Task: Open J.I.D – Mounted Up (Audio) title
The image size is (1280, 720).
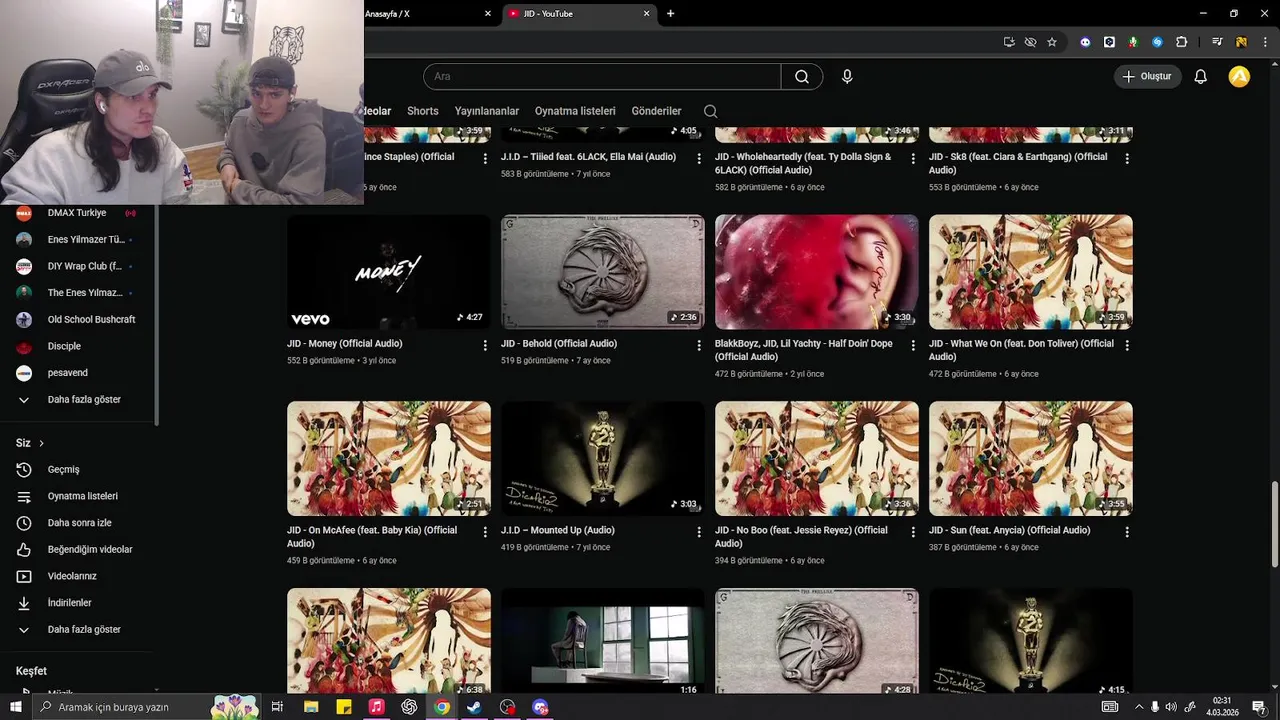Action: pyautogui.click(x=558, y=531)
